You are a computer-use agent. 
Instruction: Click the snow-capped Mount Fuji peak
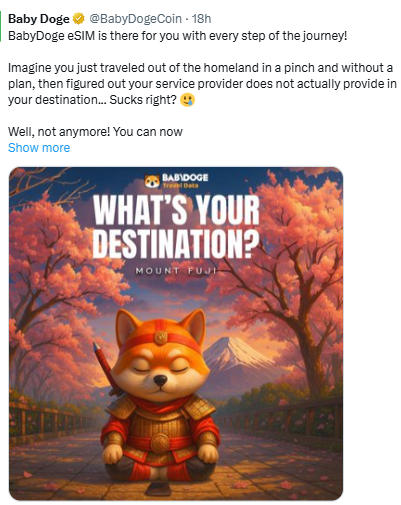pyautogui.click(x=232, y=348)
